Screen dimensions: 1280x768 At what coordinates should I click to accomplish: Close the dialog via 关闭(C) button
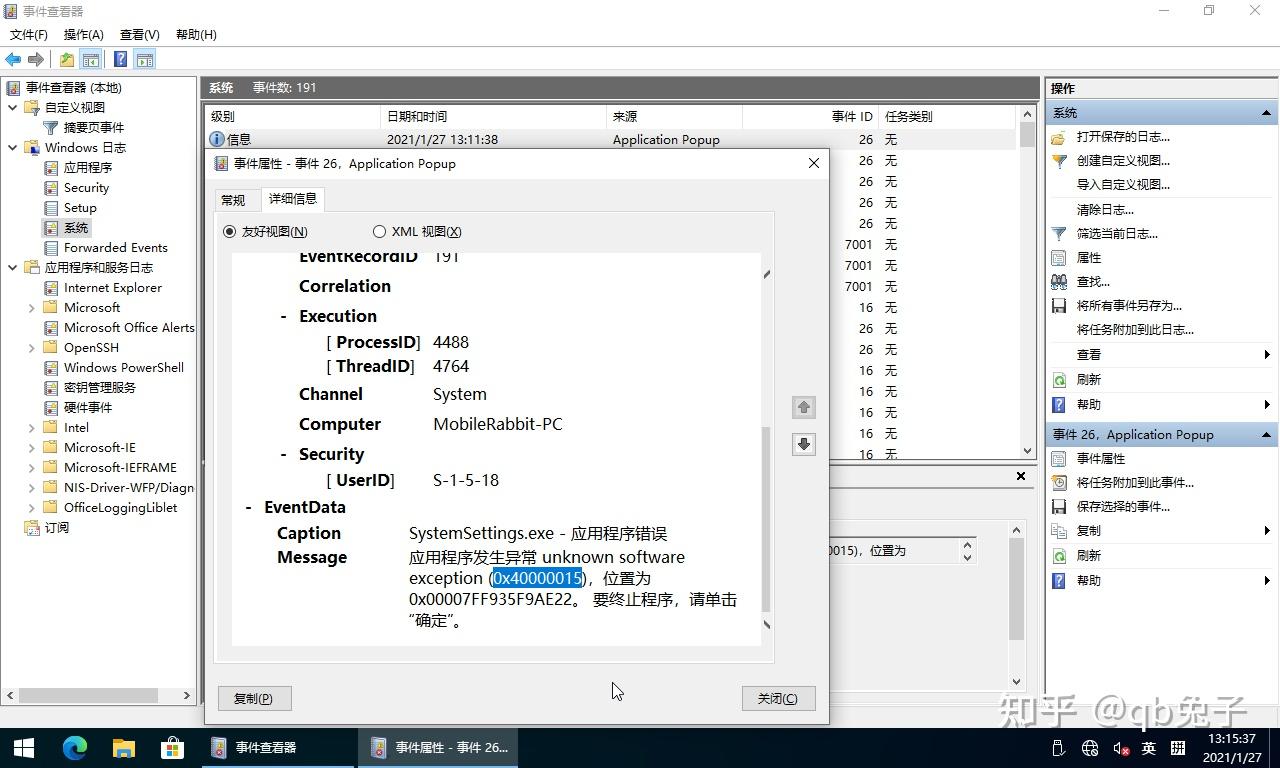(778, 698)
